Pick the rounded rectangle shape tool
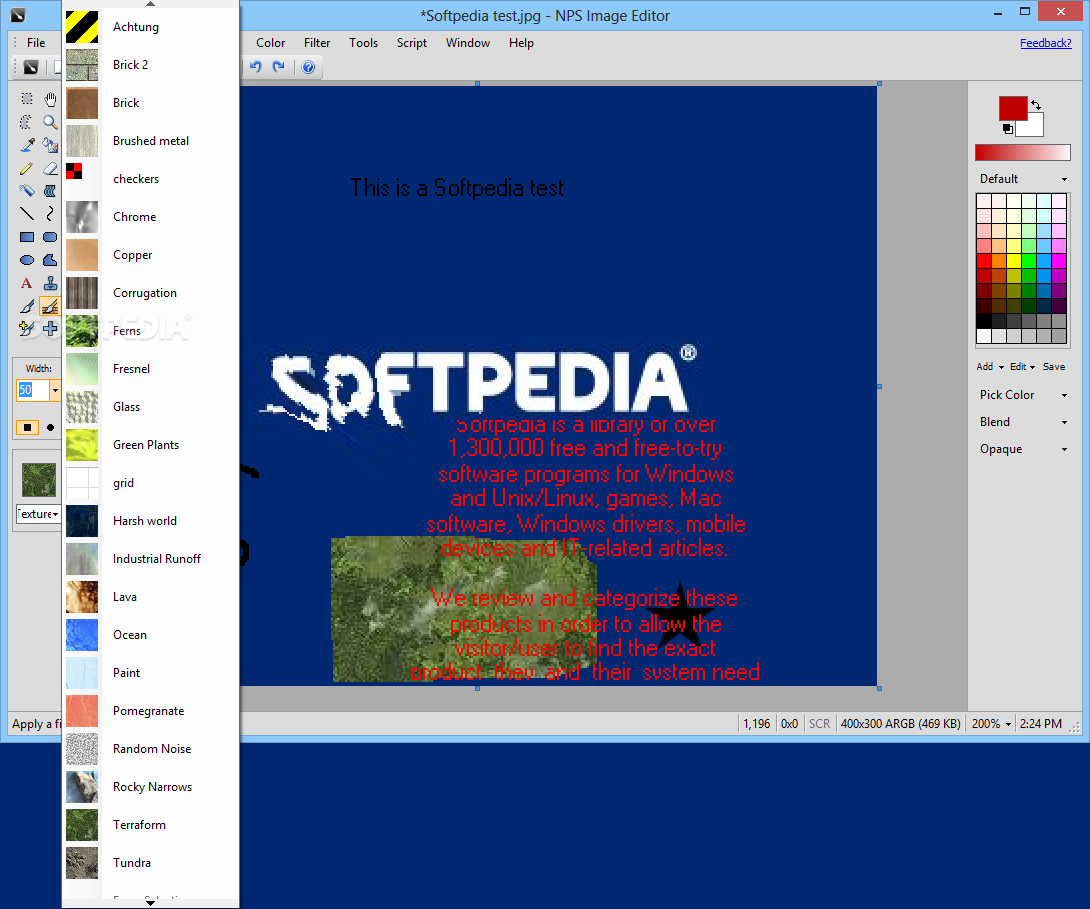This screenshot has width=1090, height=909. click(x=50, y=237)
